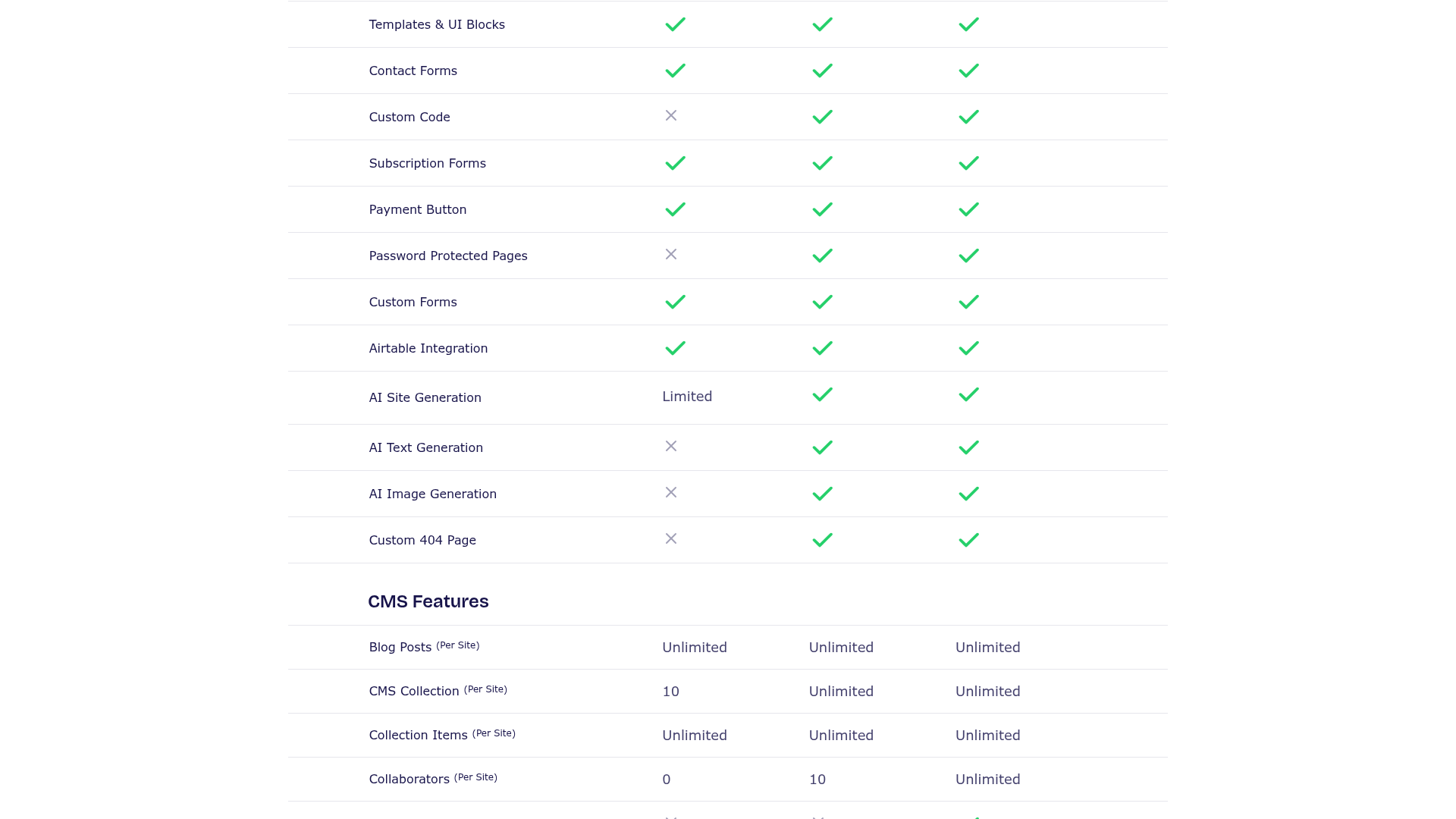Screen dimensions: 1456x819
Task: Click the gray X for Password Protected Pages
Action: click(x=670, y=254)
